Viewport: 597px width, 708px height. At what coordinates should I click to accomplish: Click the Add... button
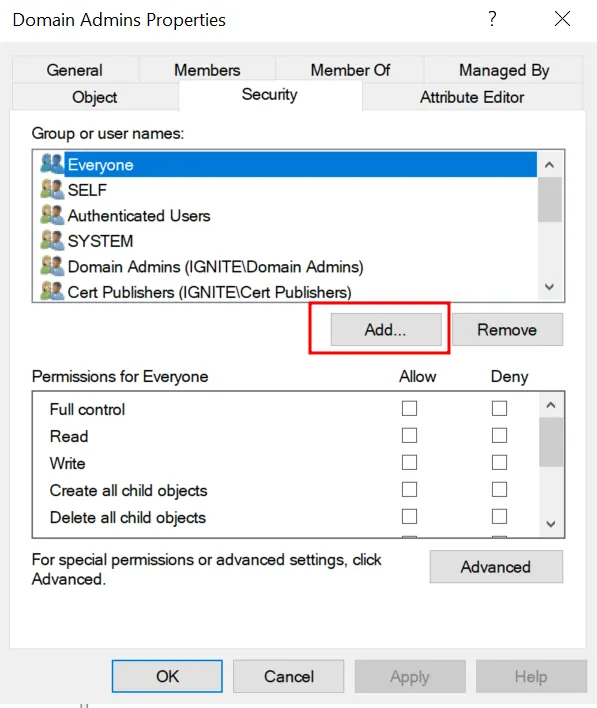coord(386,330)
